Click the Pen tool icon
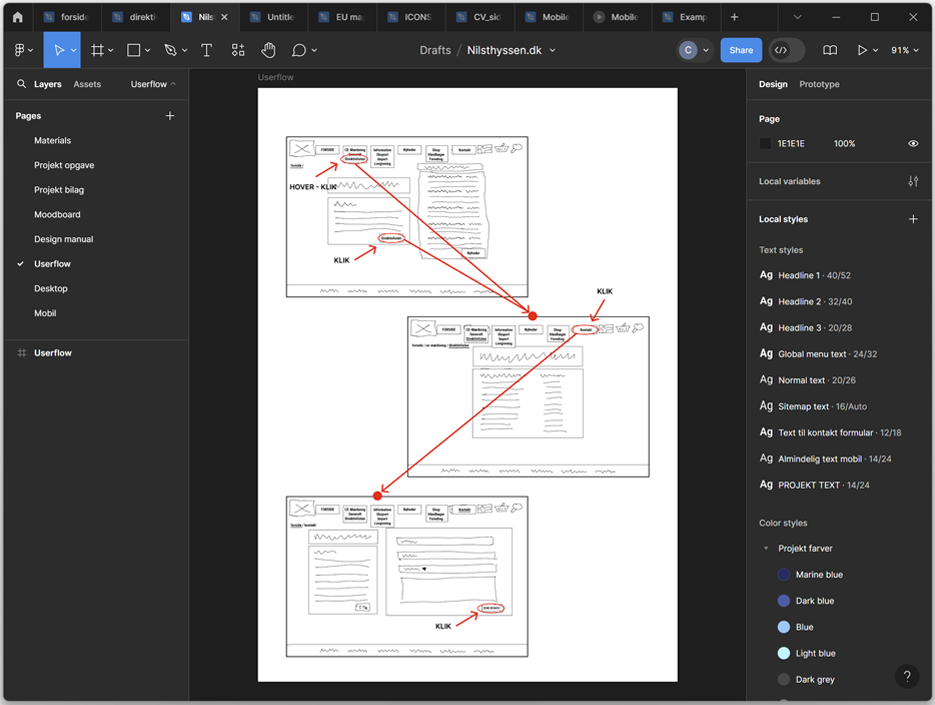The width and height of the screenshot is (935, 705). tap(170, 50)
